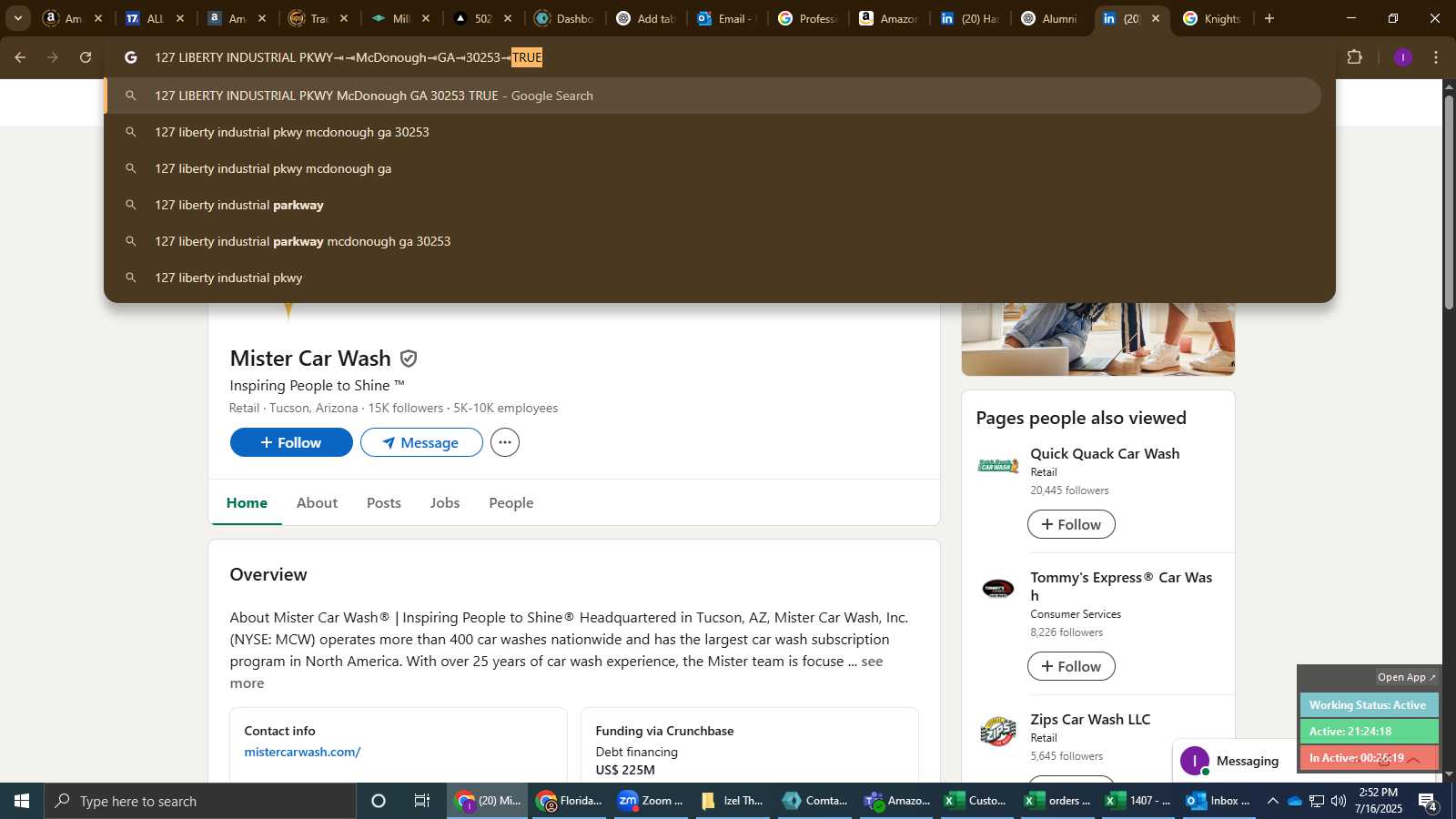Viewport: 1456px width, 819px height.
Task: Open the Quick Quack Car Wash page
Action: point(1105,453)
